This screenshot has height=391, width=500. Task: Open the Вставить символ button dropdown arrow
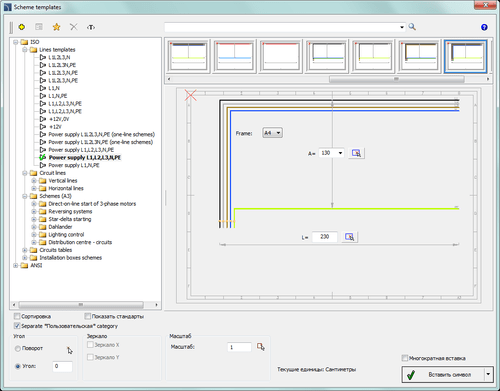pos(488,374)
